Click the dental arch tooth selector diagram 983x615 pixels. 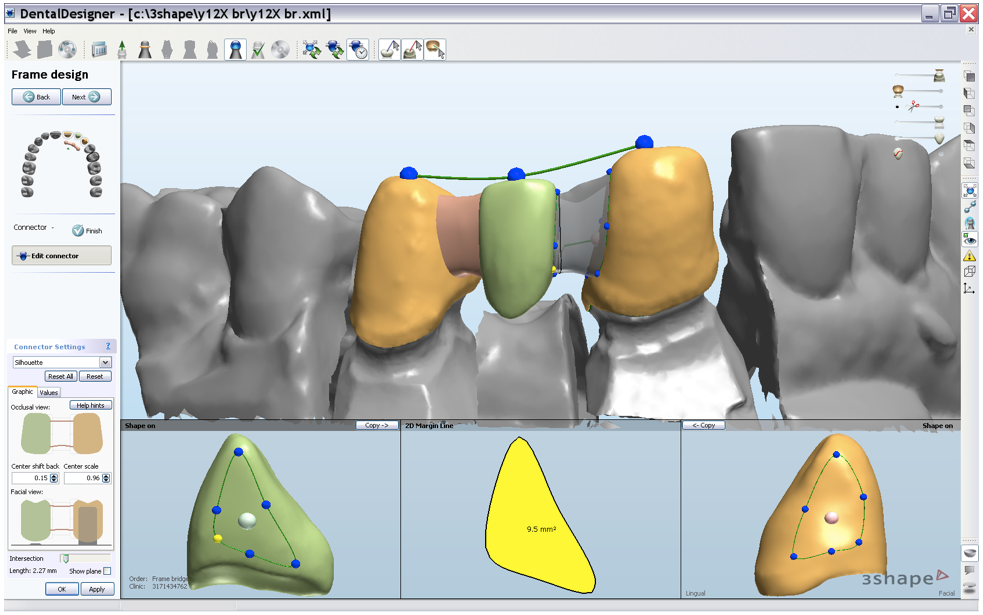pos(61,164)
